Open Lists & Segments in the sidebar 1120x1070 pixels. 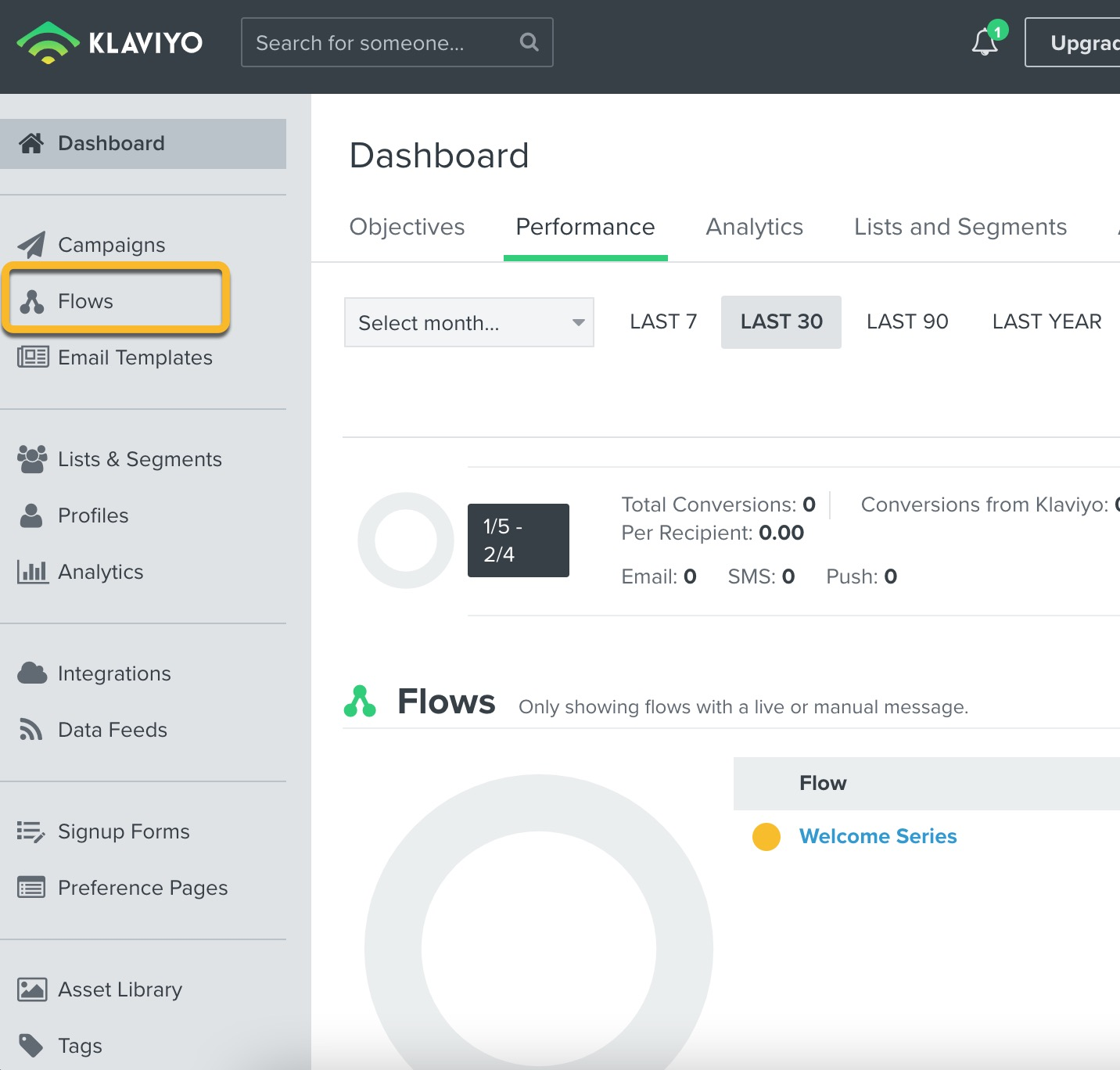click(140, 459)
